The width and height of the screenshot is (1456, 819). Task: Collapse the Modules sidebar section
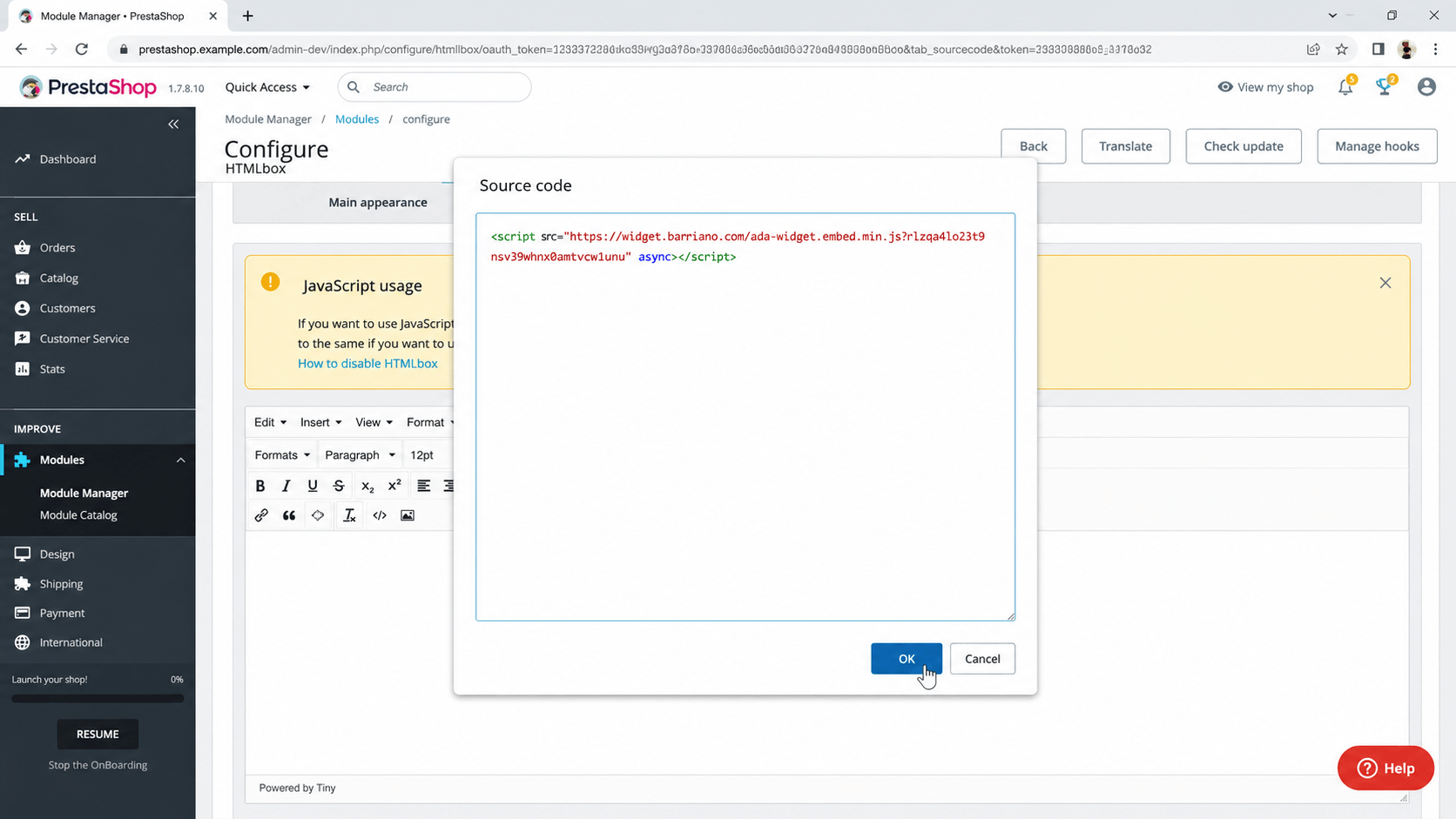[x=180, y=460]
